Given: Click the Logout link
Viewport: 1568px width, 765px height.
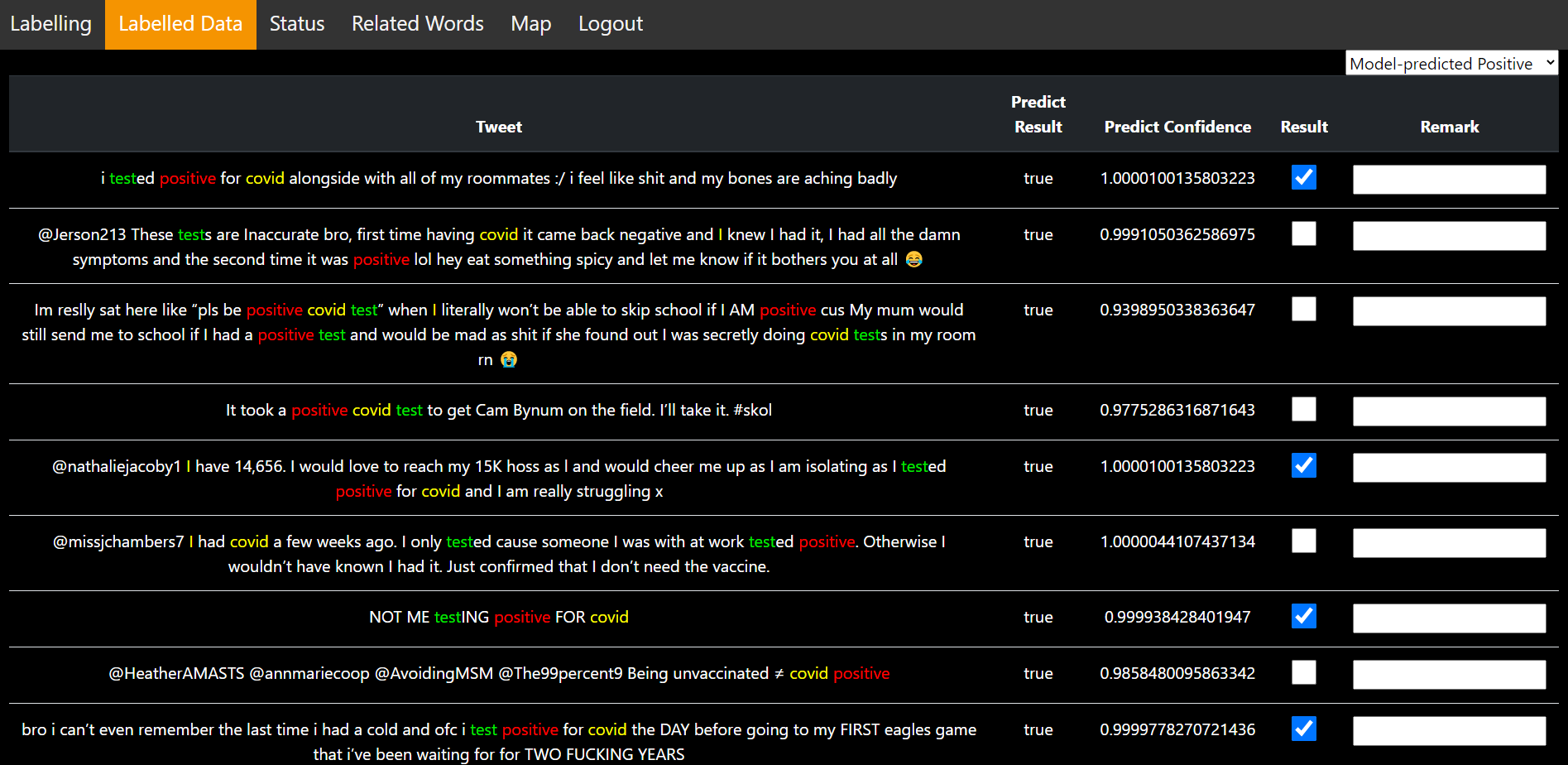Looking at the screenshot, I should 610,24.
